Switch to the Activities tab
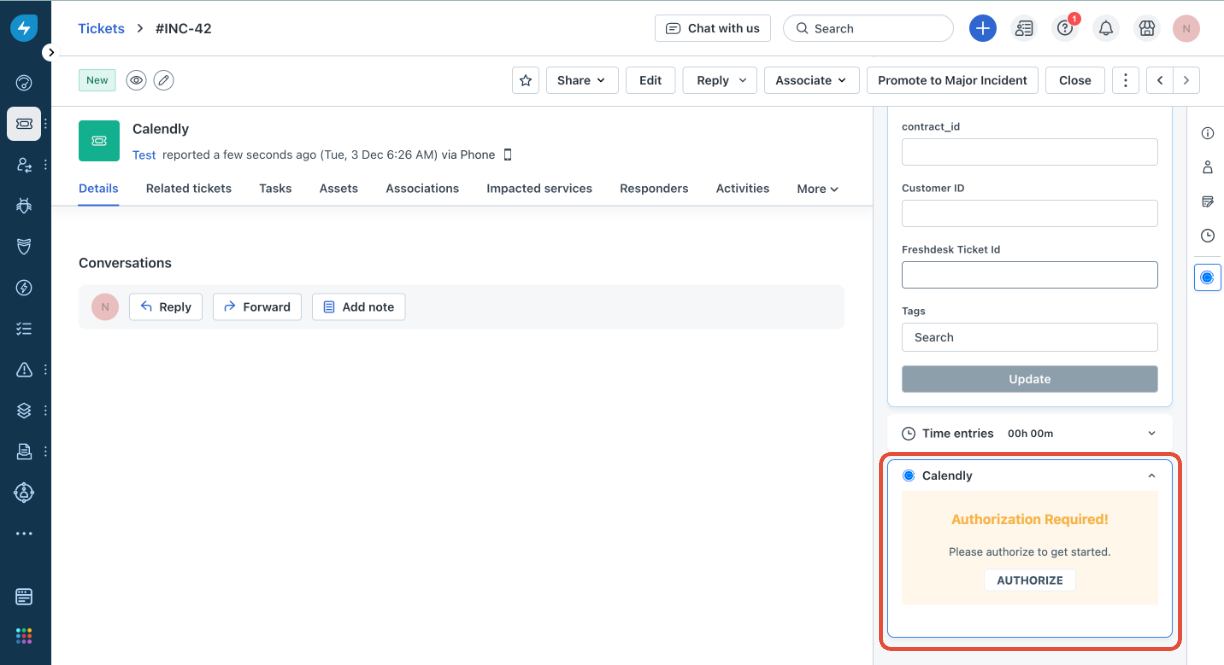Screen dimensions: 1224x665 (743, 188)
